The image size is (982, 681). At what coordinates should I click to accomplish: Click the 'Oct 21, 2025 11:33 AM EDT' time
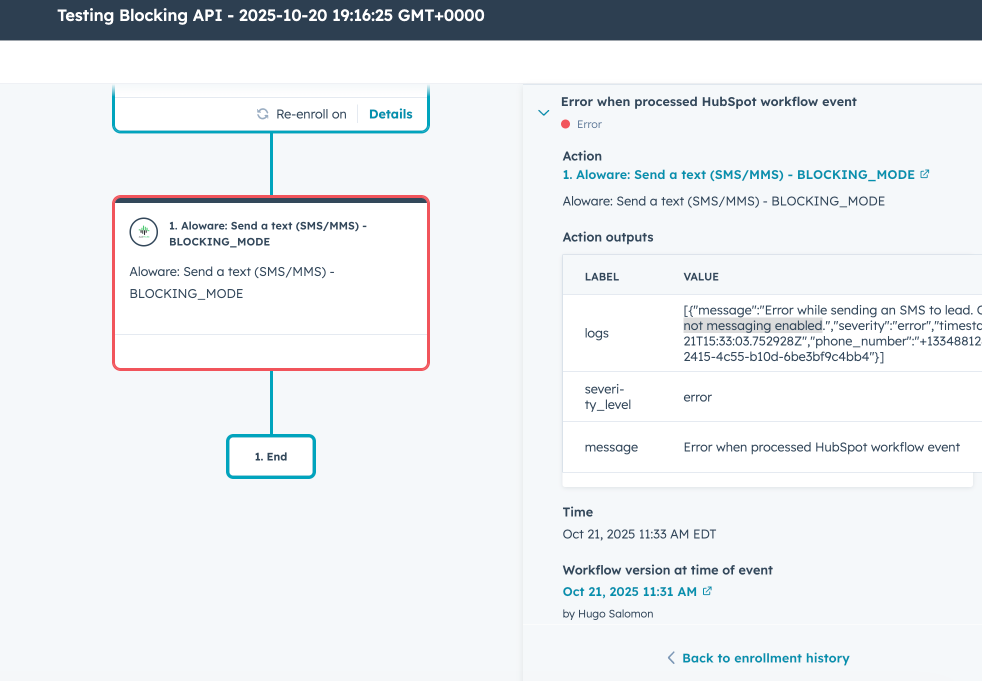pyautogui.click(x=639, y=534)
